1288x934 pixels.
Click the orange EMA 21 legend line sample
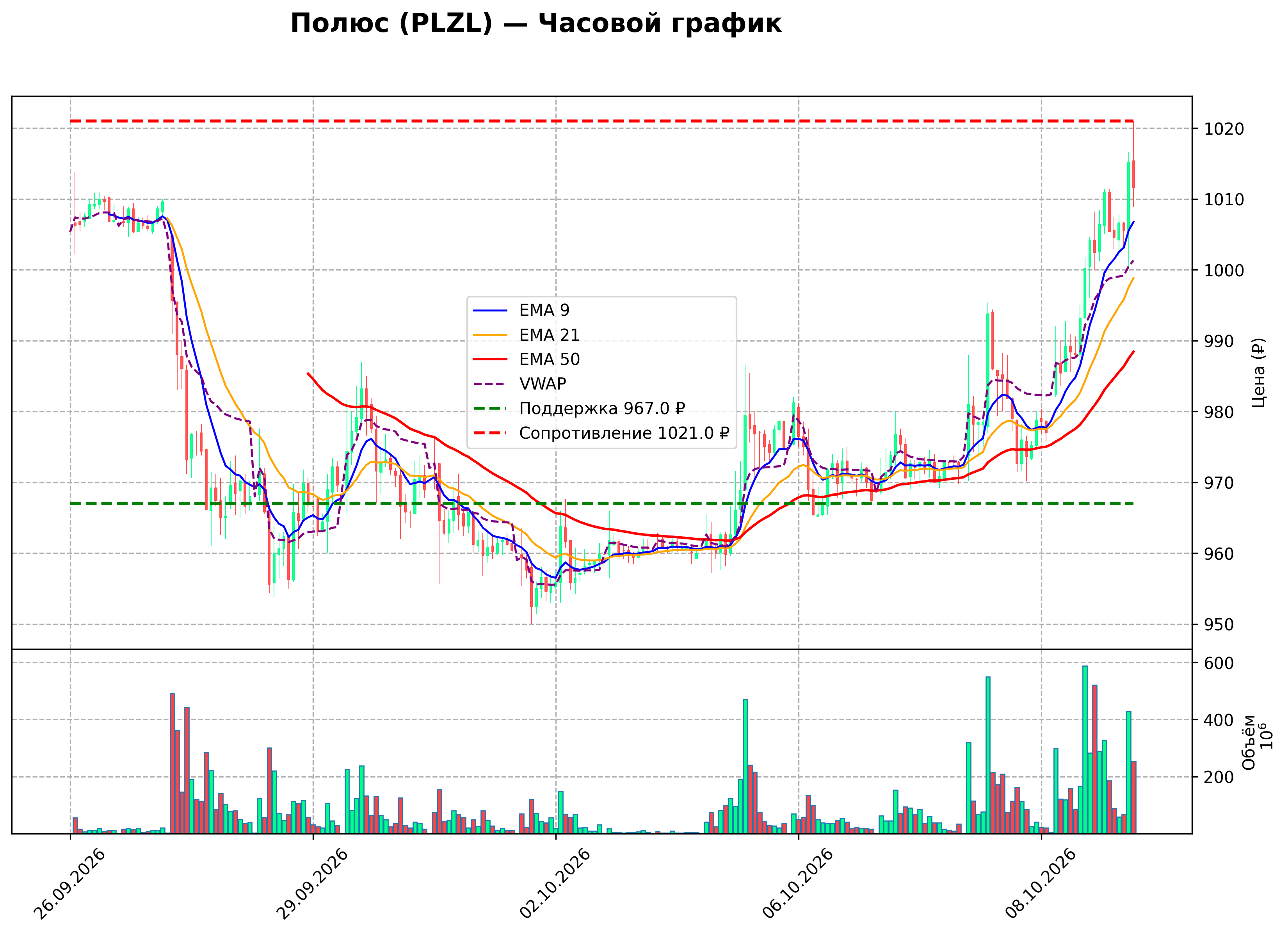pos(490,335)
